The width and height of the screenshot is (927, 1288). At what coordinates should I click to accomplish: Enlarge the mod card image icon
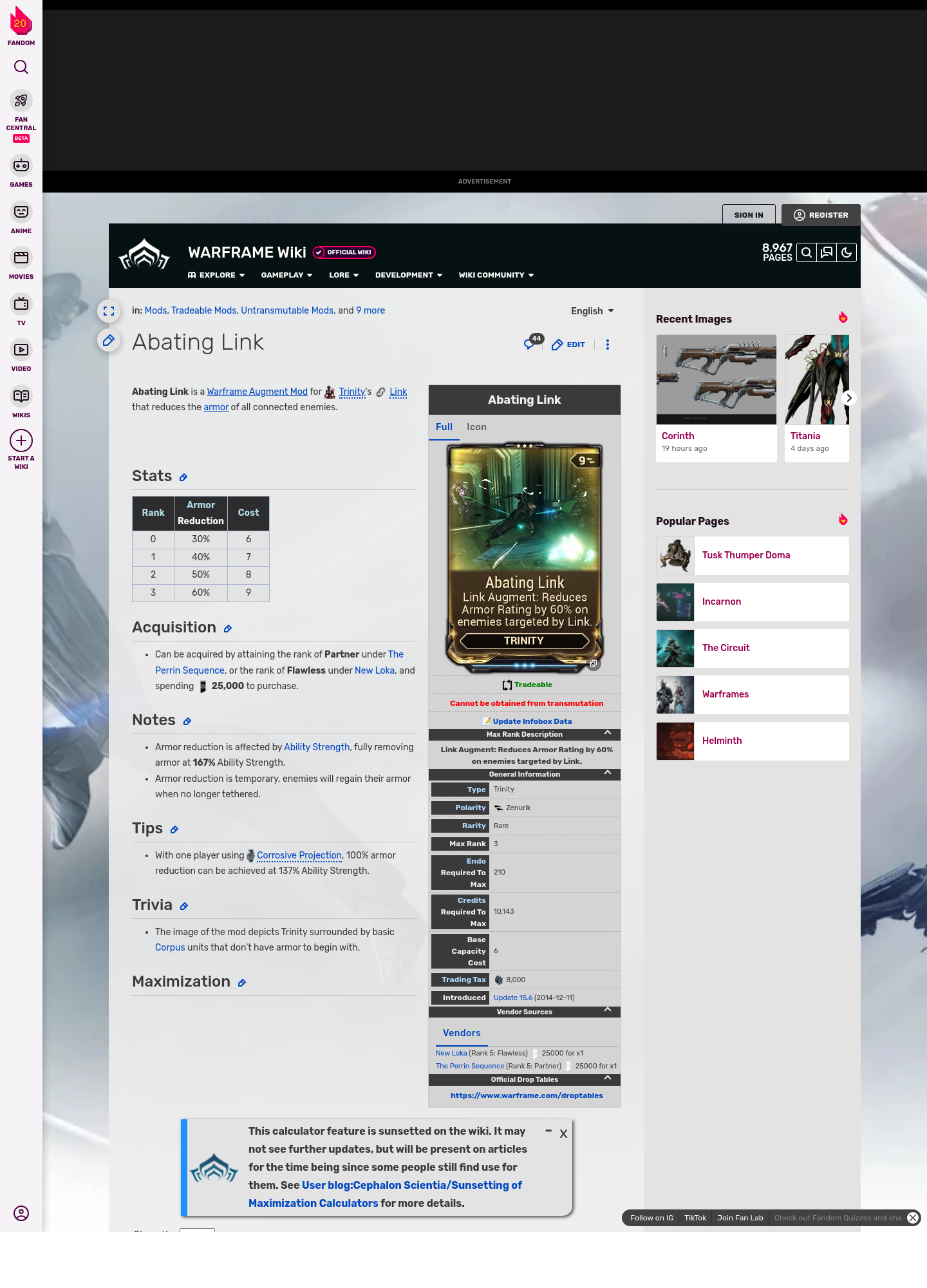pyautogui.click(x=594, y=663)
